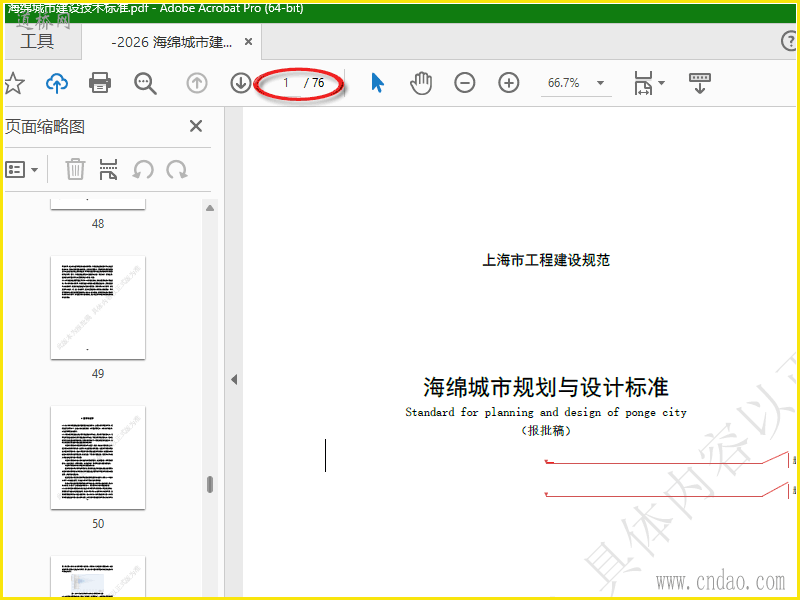This screenshot has height=600, width=800.
Task: Open thumbnail panel options menu
Action: point(21,169)
